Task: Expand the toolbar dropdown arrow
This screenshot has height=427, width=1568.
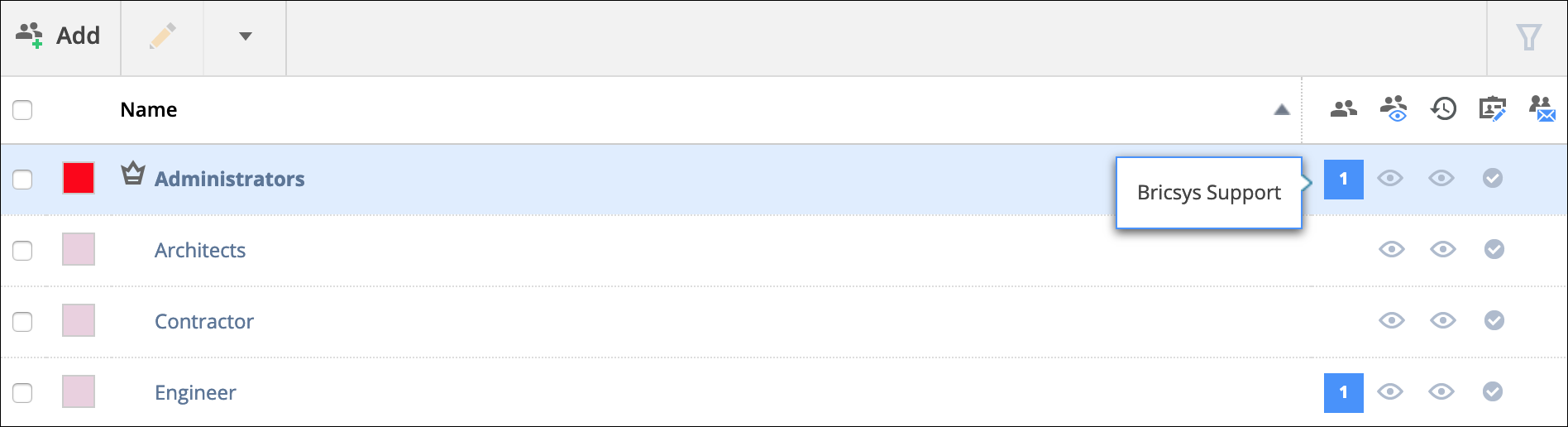Action: click(245, 36)
